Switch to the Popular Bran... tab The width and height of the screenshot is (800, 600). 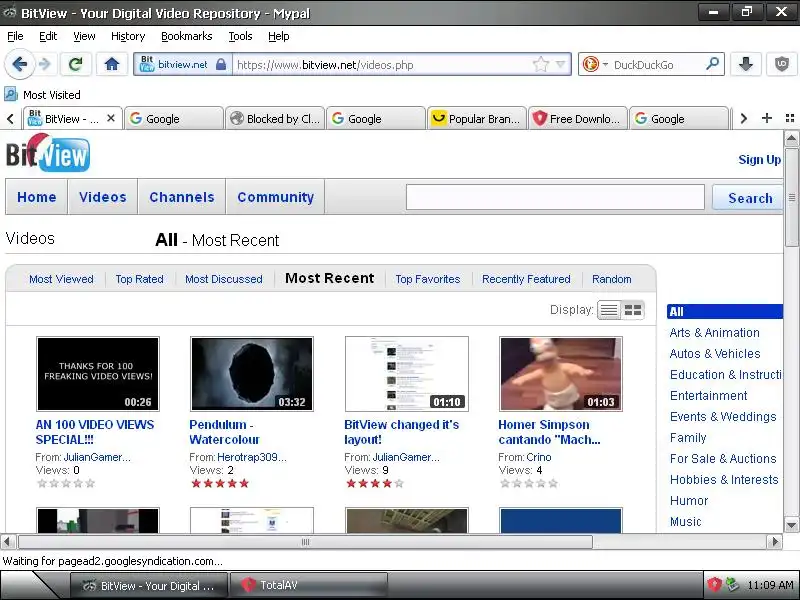pyautogui.click(x=476, y=118)
